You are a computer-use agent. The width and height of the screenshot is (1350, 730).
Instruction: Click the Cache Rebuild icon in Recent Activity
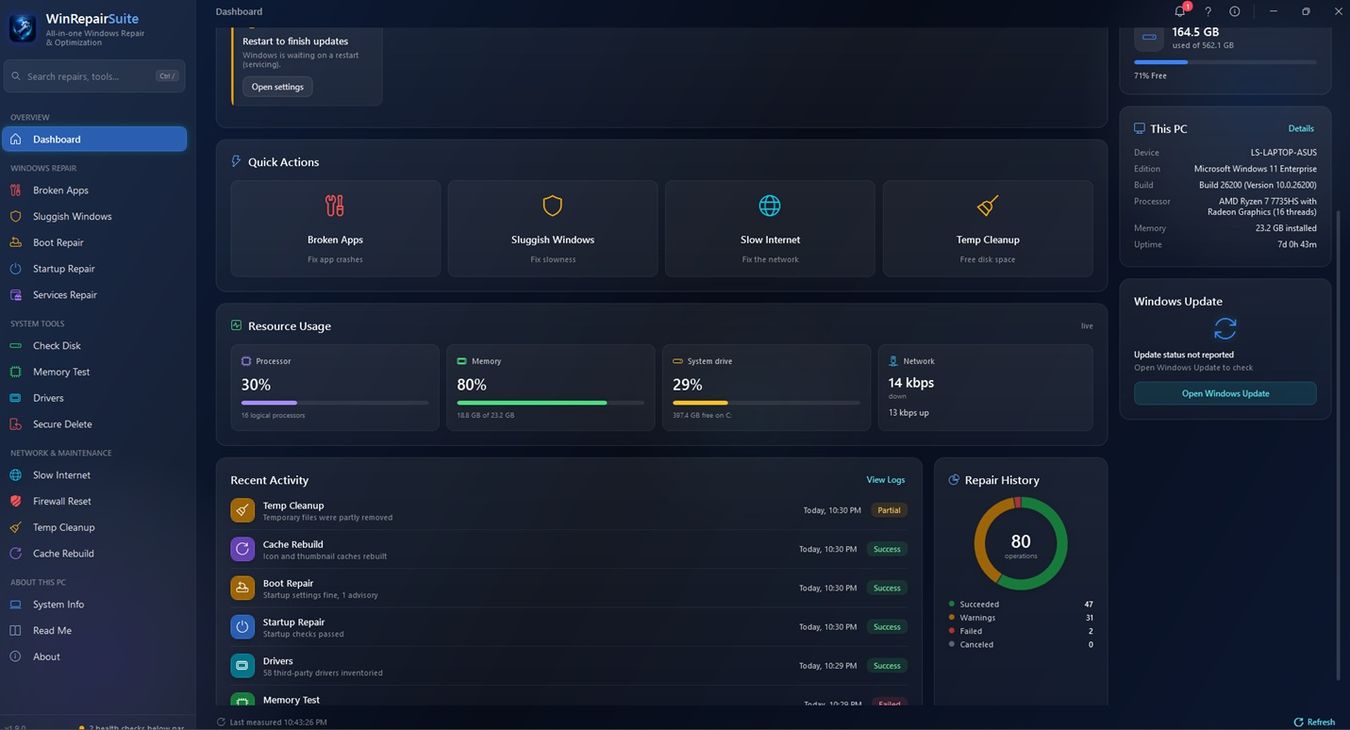(243, 549)
